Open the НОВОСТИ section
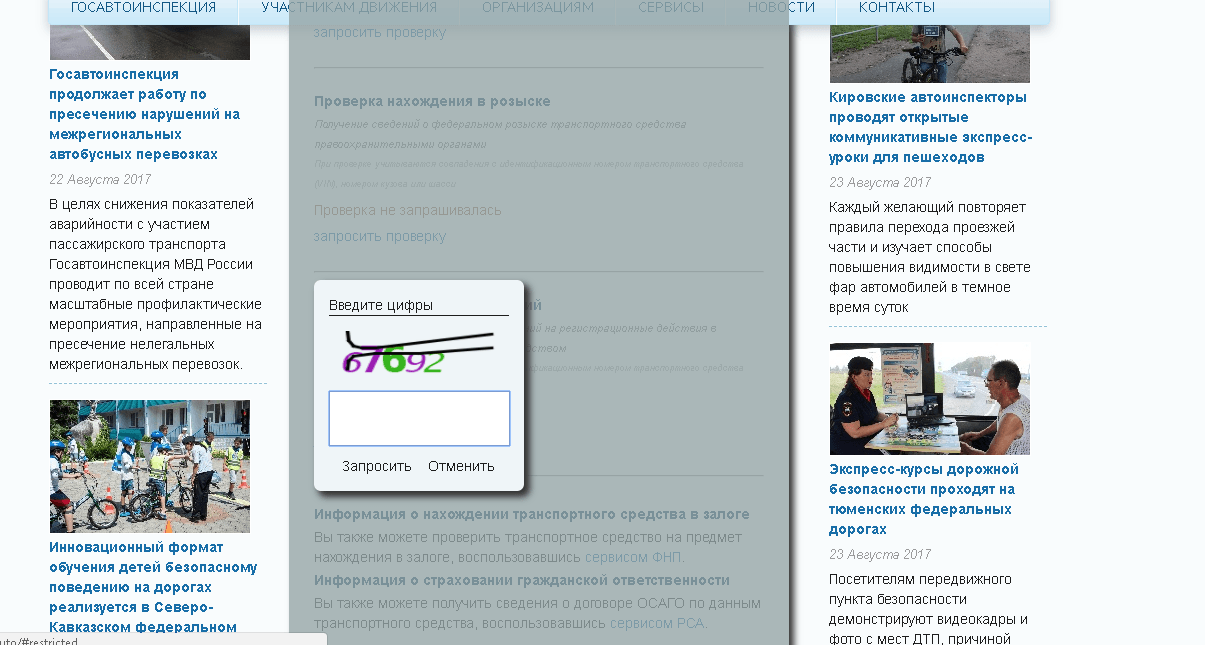This screenshot has height=645, width=1205. click(781, 8)
